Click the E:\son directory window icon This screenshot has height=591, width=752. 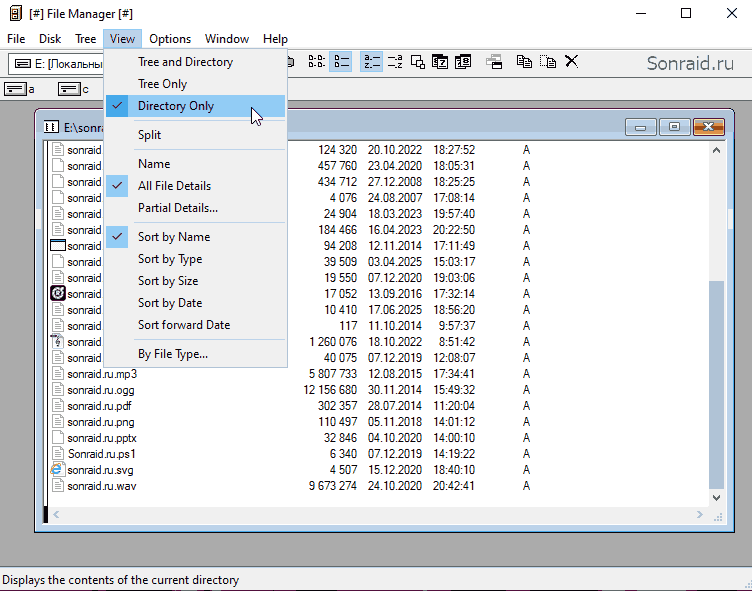pos(51,127)
